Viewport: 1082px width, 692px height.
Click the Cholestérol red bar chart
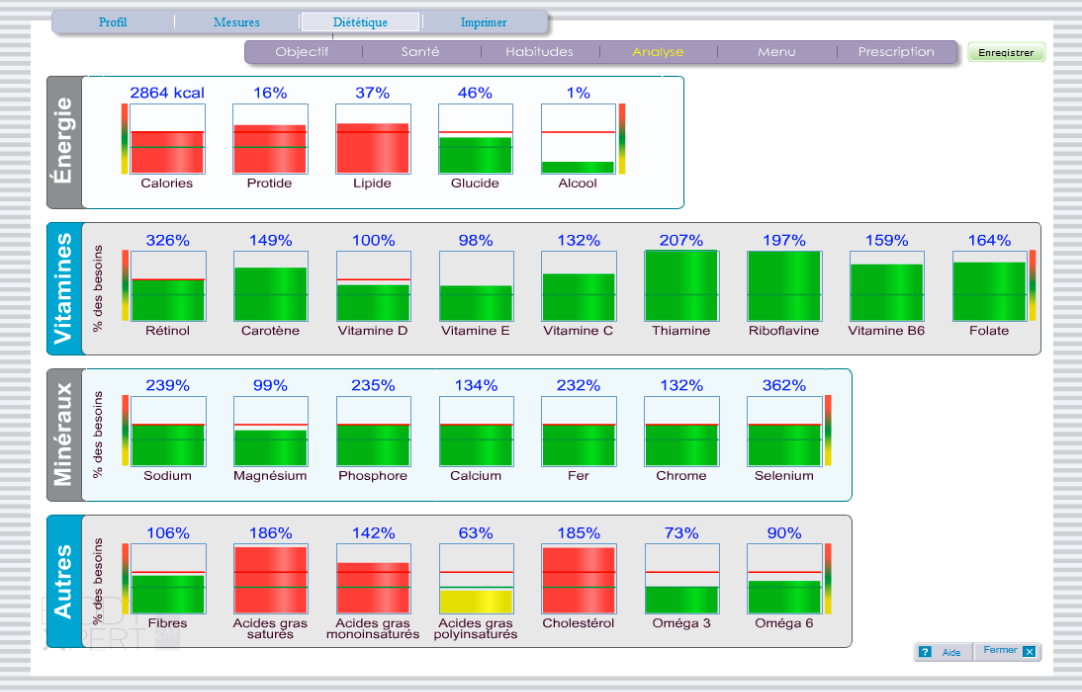coord(578,579)
